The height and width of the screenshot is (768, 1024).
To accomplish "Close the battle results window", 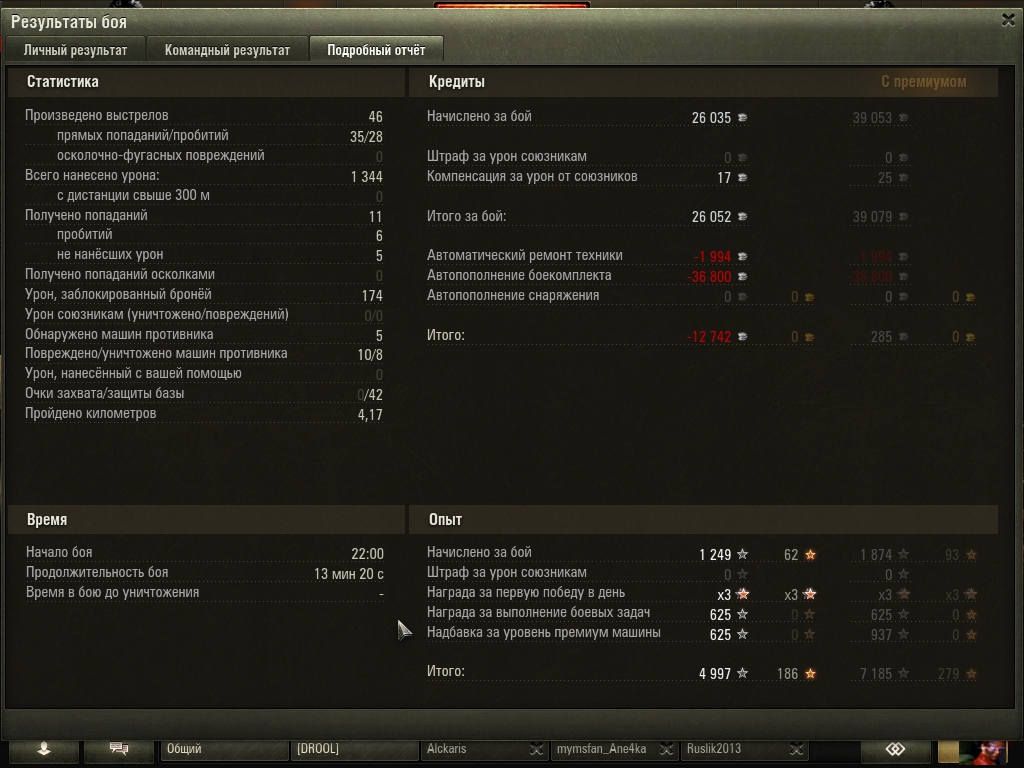I will 1008,20.
